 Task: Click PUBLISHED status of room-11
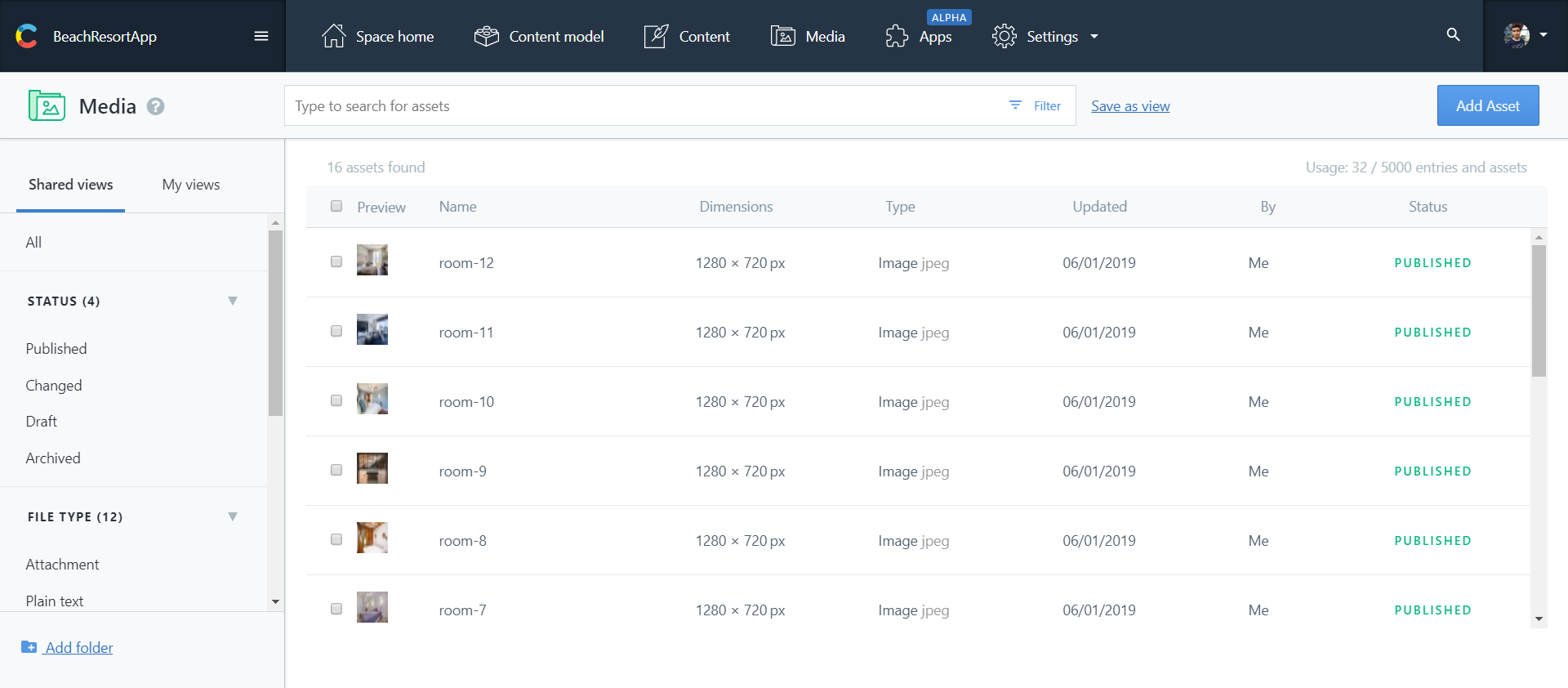(1433, 333)
